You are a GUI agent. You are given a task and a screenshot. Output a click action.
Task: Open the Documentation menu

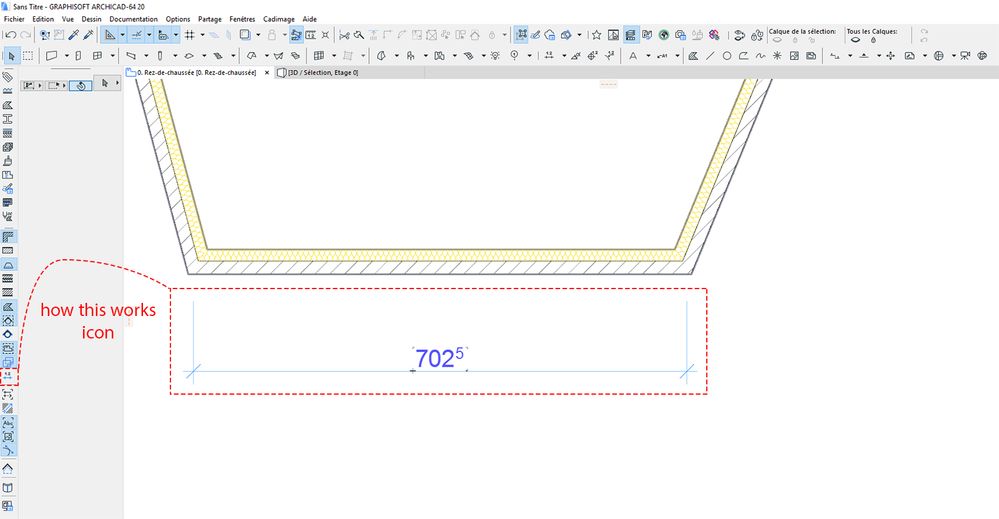[x=133, y=19]
